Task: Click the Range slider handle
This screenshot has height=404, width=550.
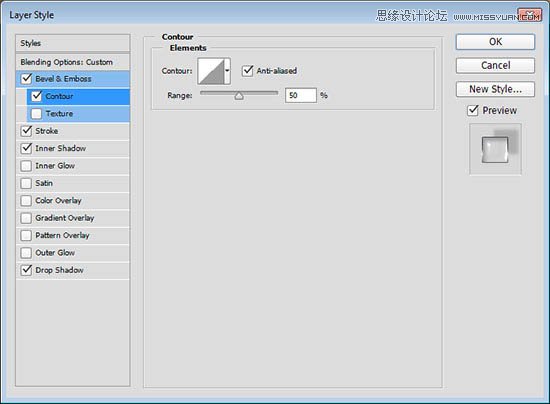Action: point(239,95)
